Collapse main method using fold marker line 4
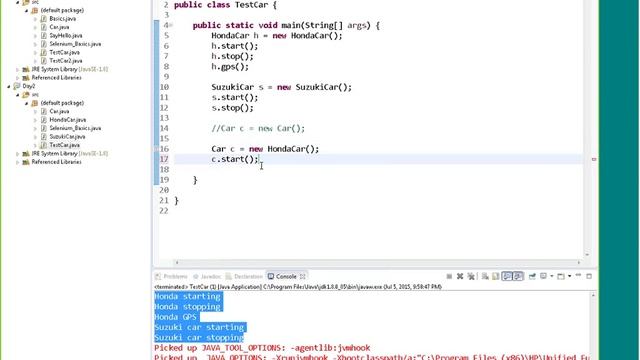Viewport: 640px width, 360px height. (171, 25)
